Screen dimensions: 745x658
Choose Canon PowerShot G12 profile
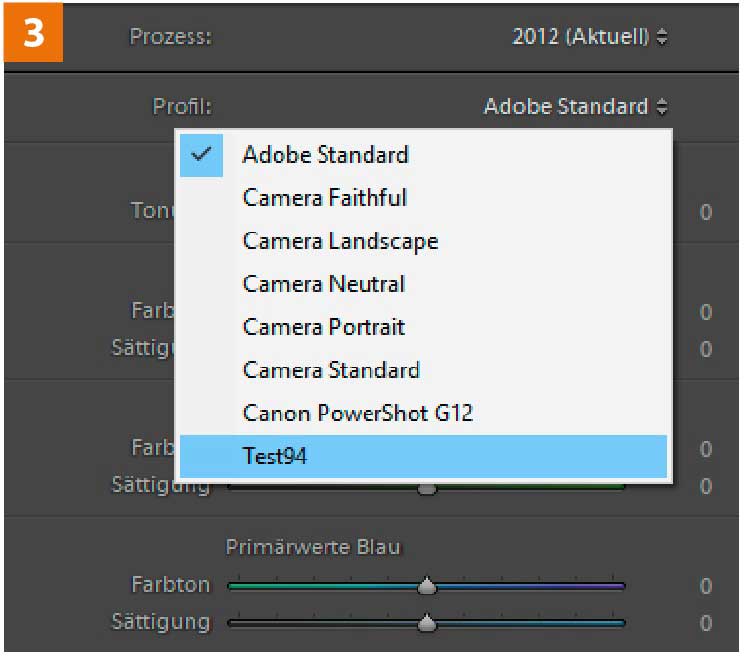click(357, 413)
